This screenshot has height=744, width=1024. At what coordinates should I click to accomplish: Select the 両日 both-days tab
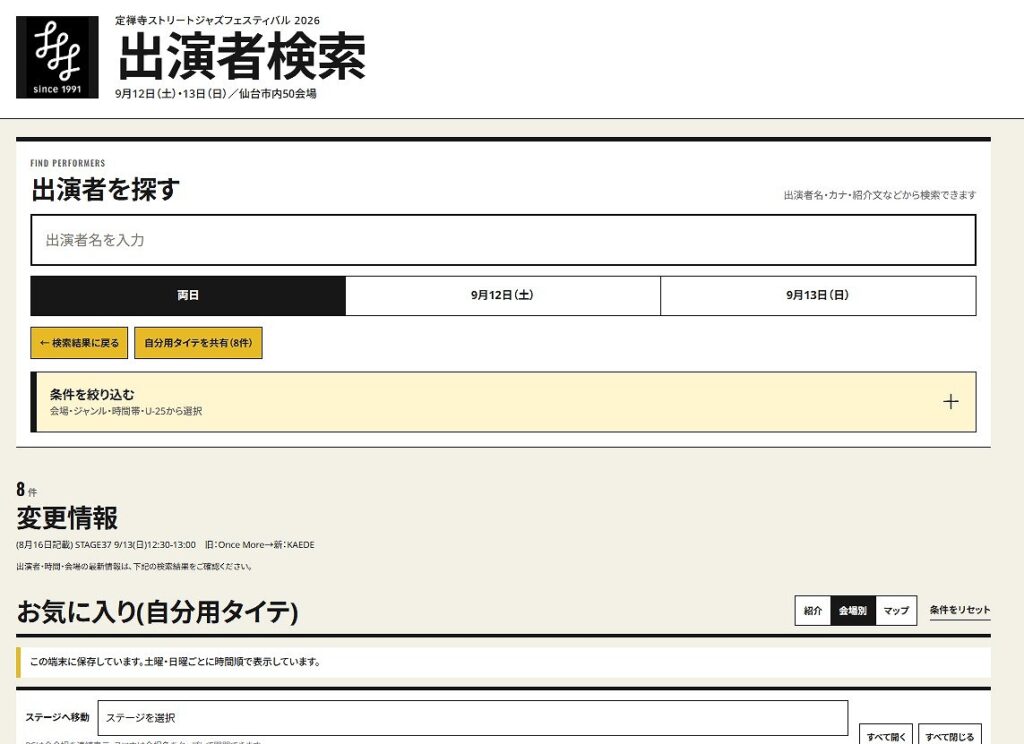pos(188,295)
